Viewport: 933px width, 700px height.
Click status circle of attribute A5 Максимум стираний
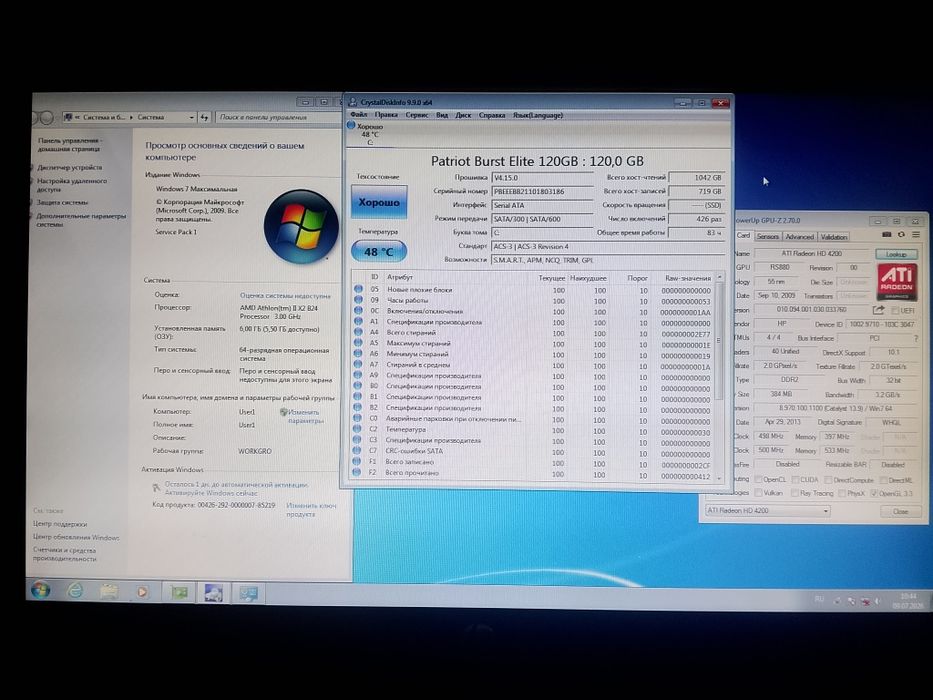point(358,343)
